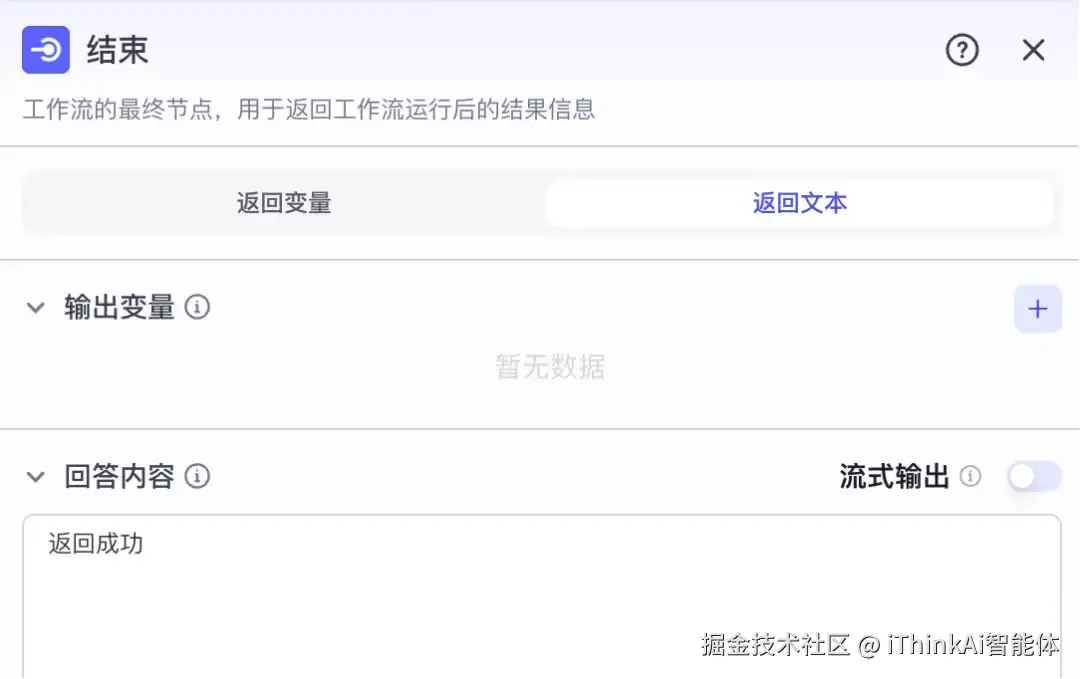Open help via the question mark icon
This screenshot has width=1080, height=679.
pyautogui.click(x=962, y=50)
